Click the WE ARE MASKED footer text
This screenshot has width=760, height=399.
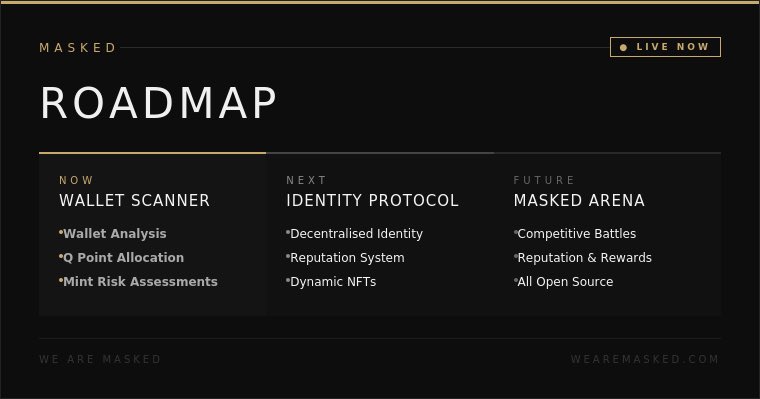point(100,359)
